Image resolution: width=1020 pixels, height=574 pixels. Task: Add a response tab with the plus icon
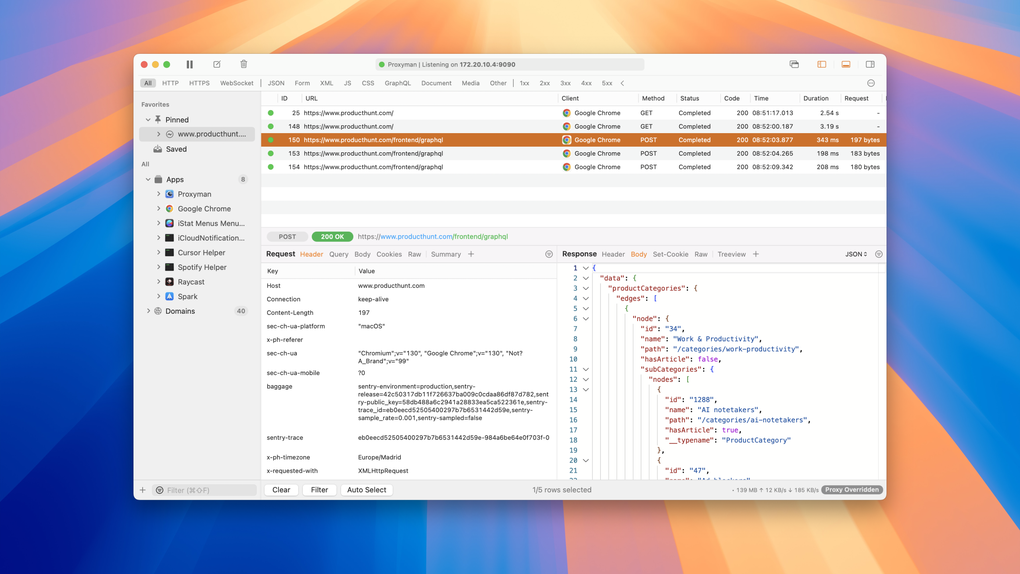(756, 254)
